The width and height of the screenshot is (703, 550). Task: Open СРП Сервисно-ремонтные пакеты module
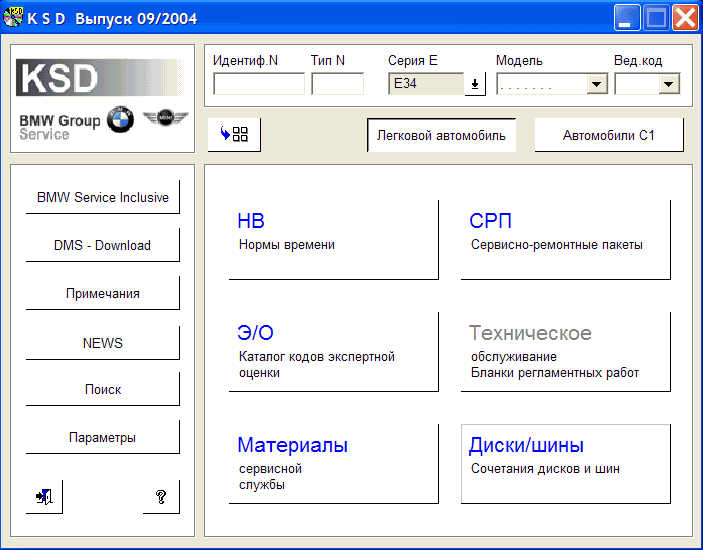coord(566,240)
